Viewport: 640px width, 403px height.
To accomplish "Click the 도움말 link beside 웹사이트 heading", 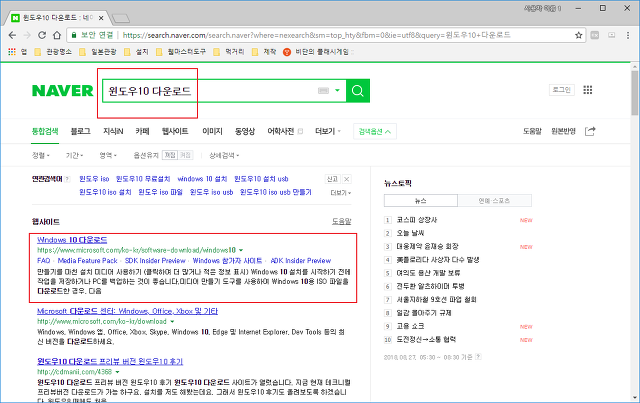I will pos(342,221).
